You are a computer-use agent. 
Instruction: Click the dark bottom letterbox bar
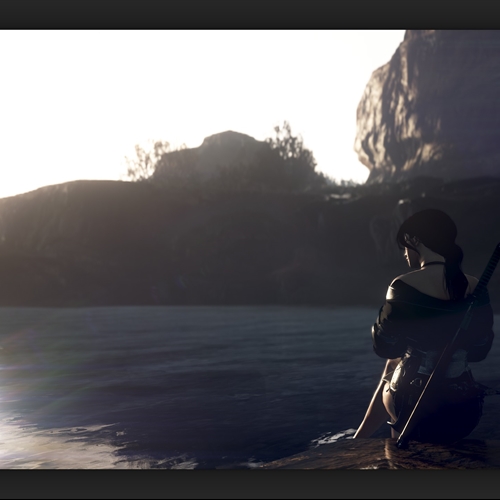(250, 485)
